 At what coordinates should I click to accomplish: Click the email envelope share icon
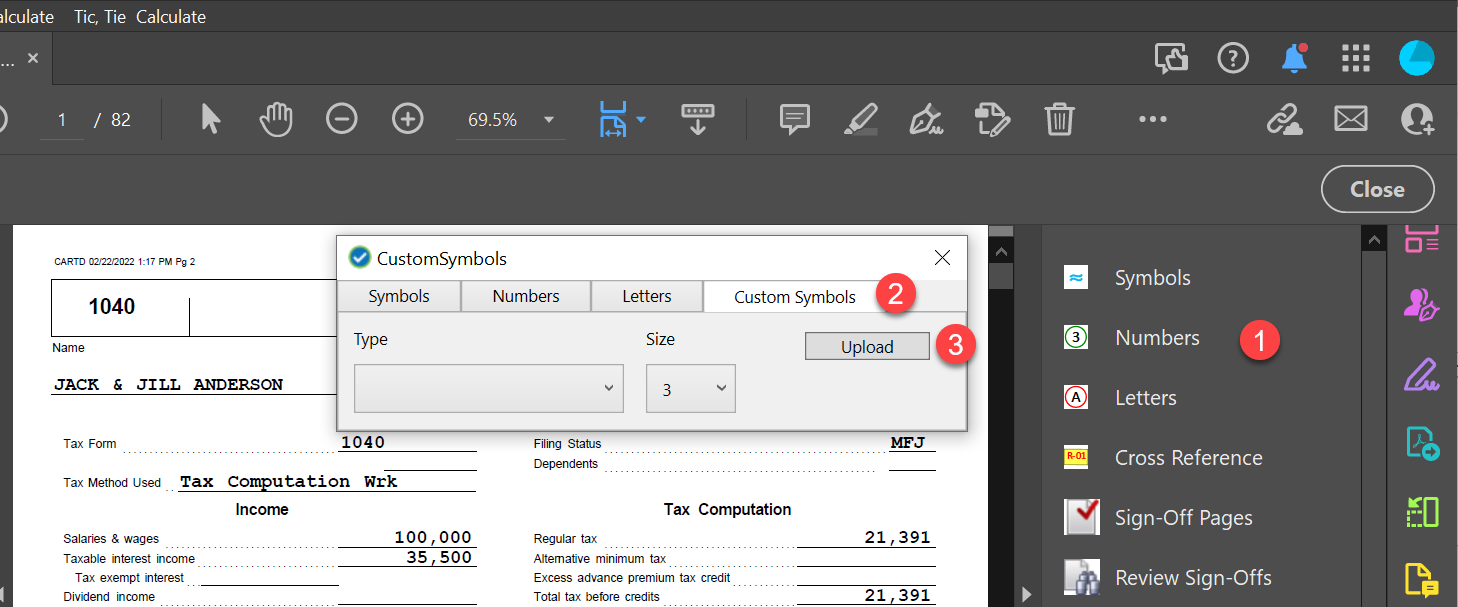1350,119
